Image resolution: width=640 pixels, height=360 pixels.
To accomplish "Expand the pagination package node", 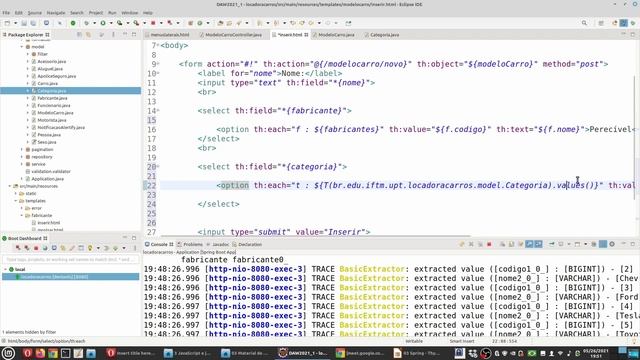I will coord(22,149).
